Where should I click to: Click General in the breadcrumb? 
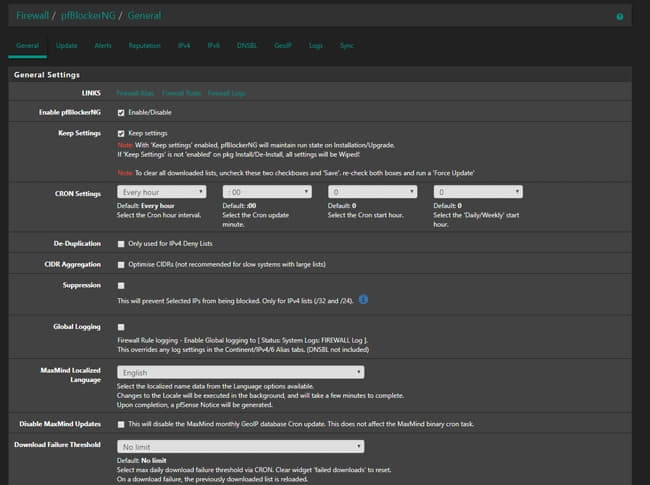(x=144, y=16)
